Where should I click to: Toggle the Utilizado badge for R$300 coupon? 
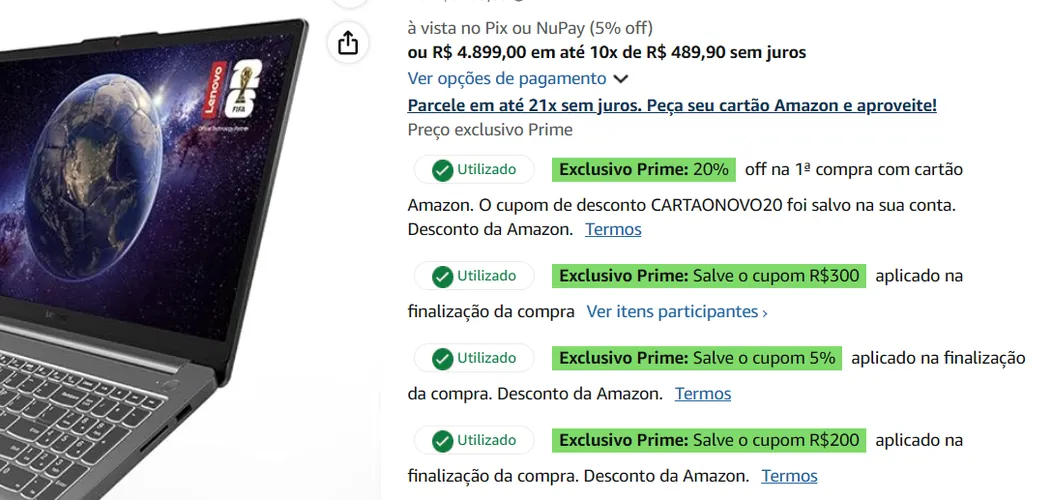tap(474, 276)
